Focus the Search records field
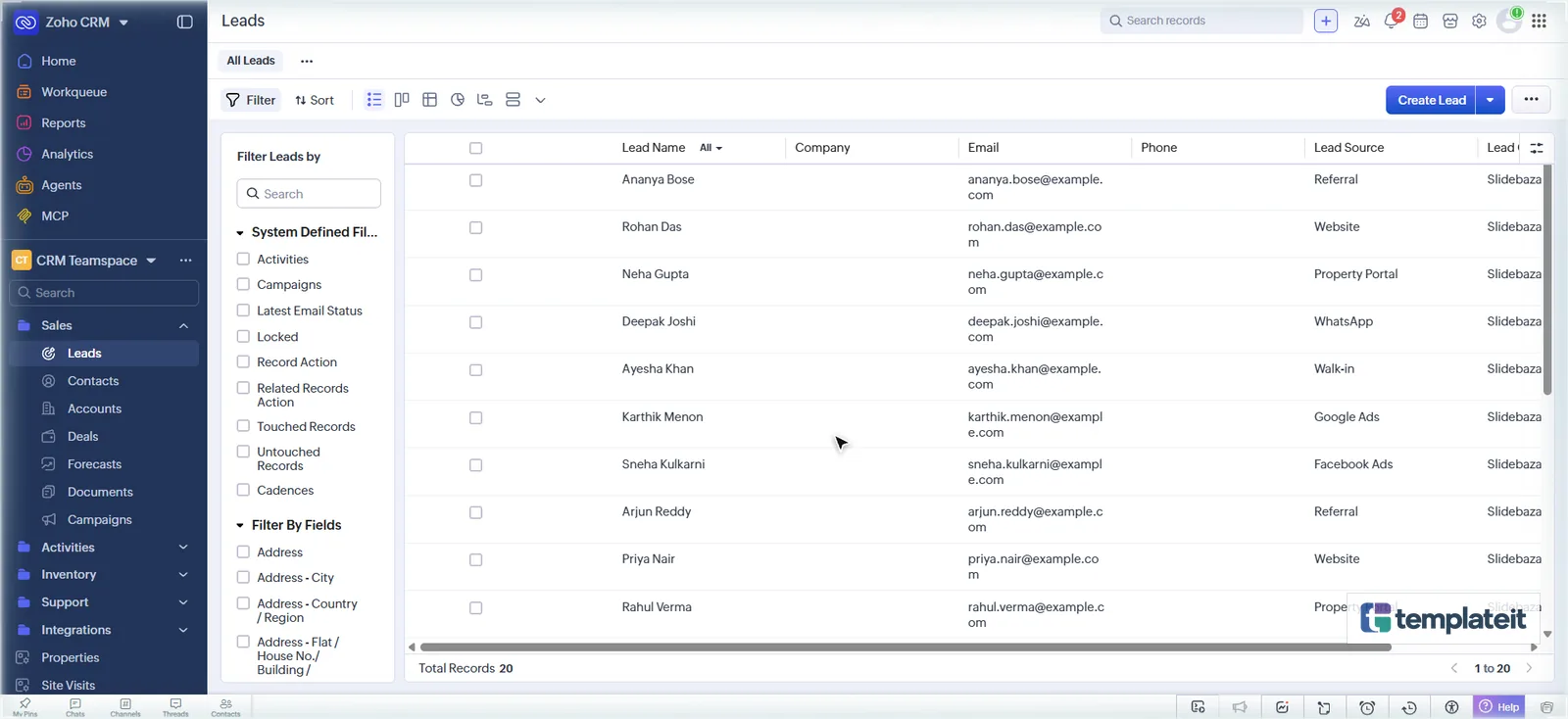1568x719 pixels. (1201, 21)
